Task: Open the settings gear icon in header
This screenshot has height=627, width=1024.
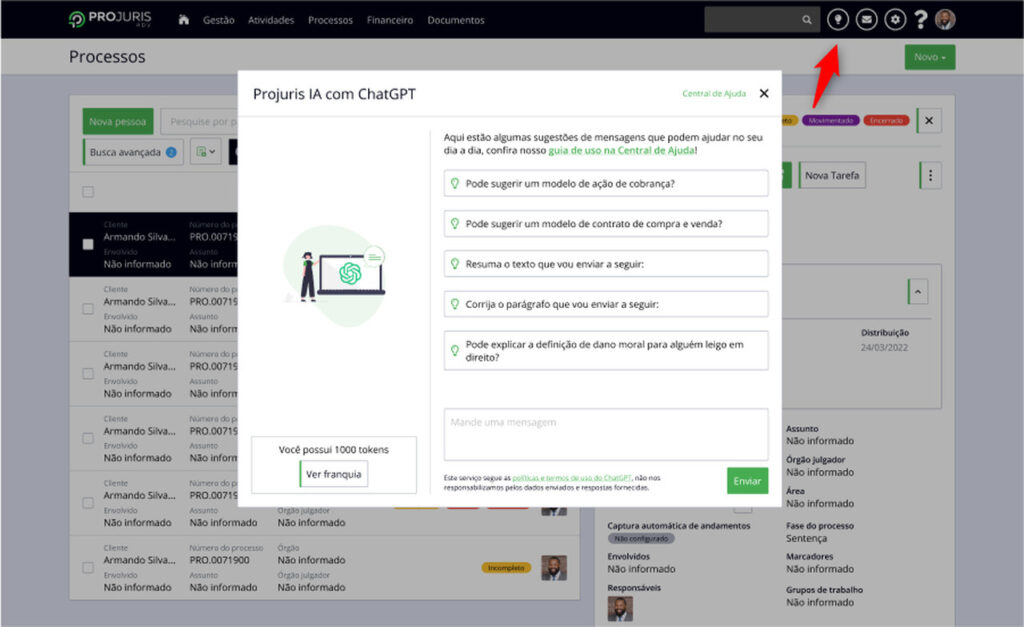Action: 895,19
